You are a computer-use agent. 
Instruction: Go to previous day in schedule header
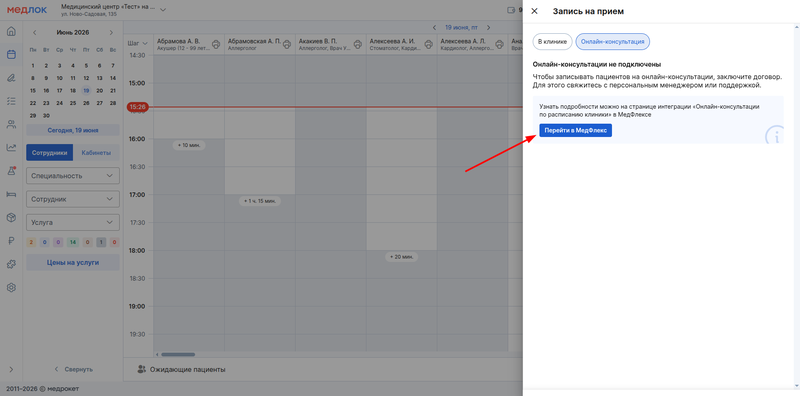point(434,27)
